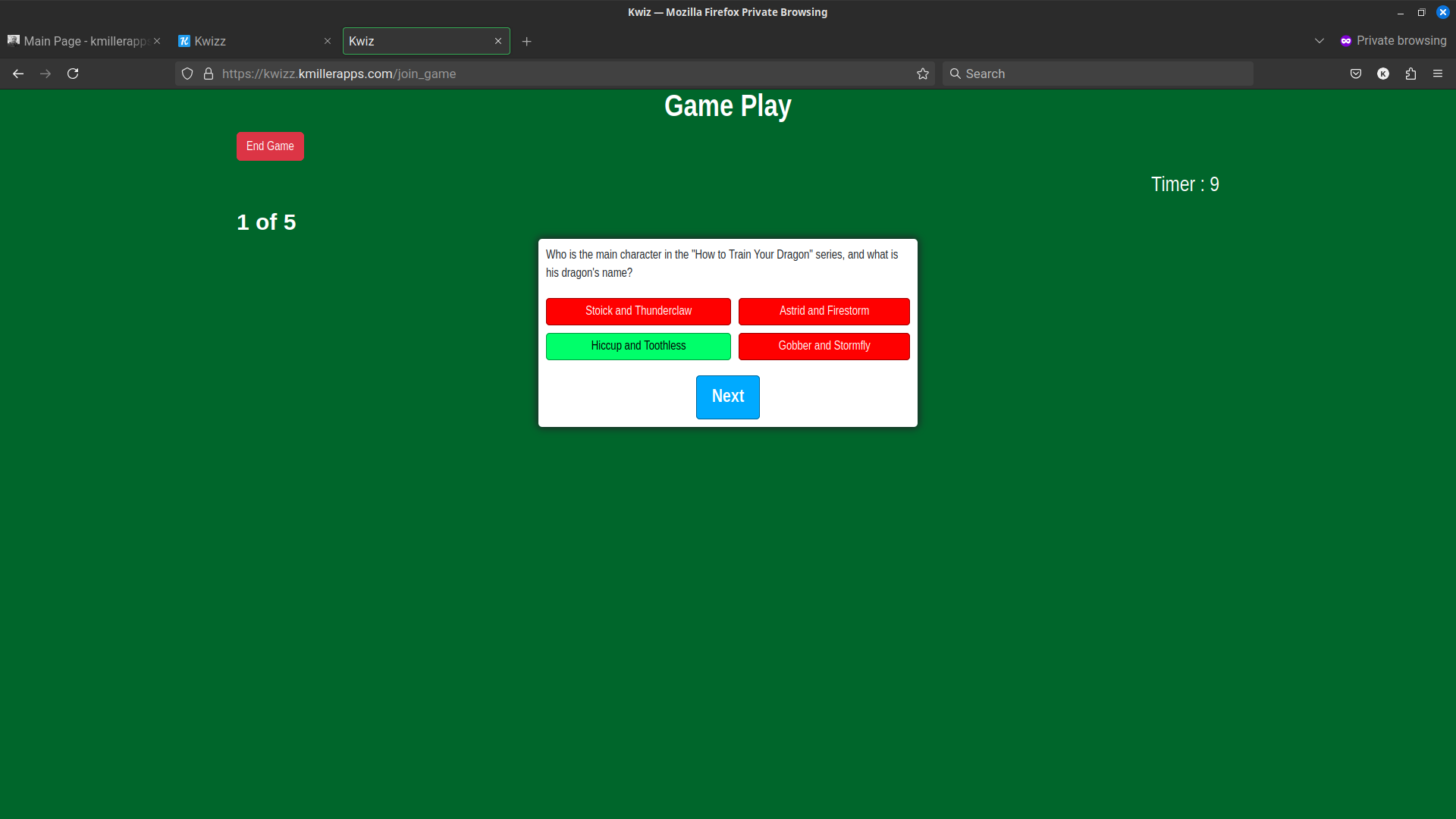Switch to the Kwizz tab
Screen dimensions: 1456x819
pyautogui.click(x=255, y=41)
